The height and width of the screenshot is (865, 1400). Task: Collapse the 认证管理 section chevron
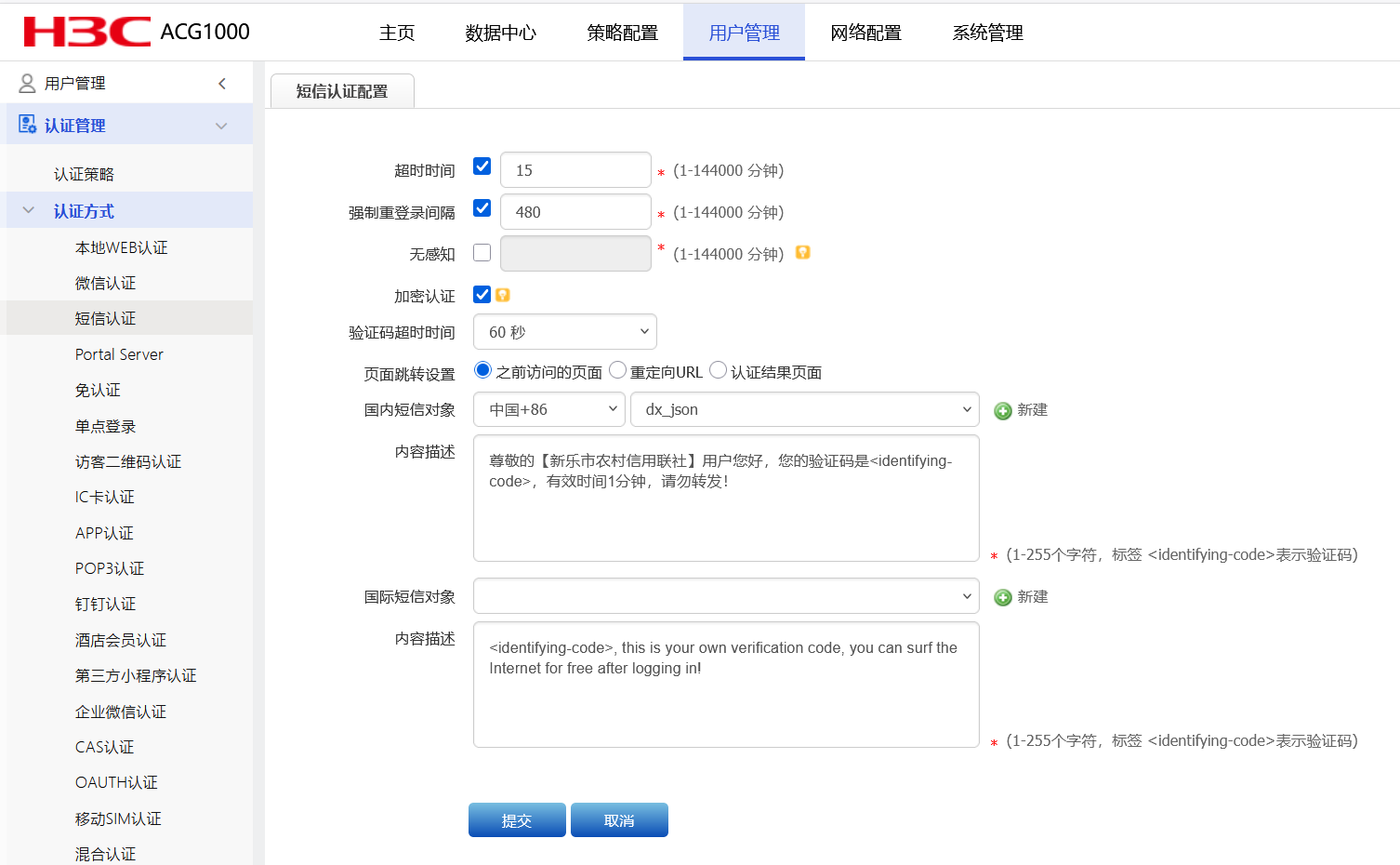click(x=221, y=126)
